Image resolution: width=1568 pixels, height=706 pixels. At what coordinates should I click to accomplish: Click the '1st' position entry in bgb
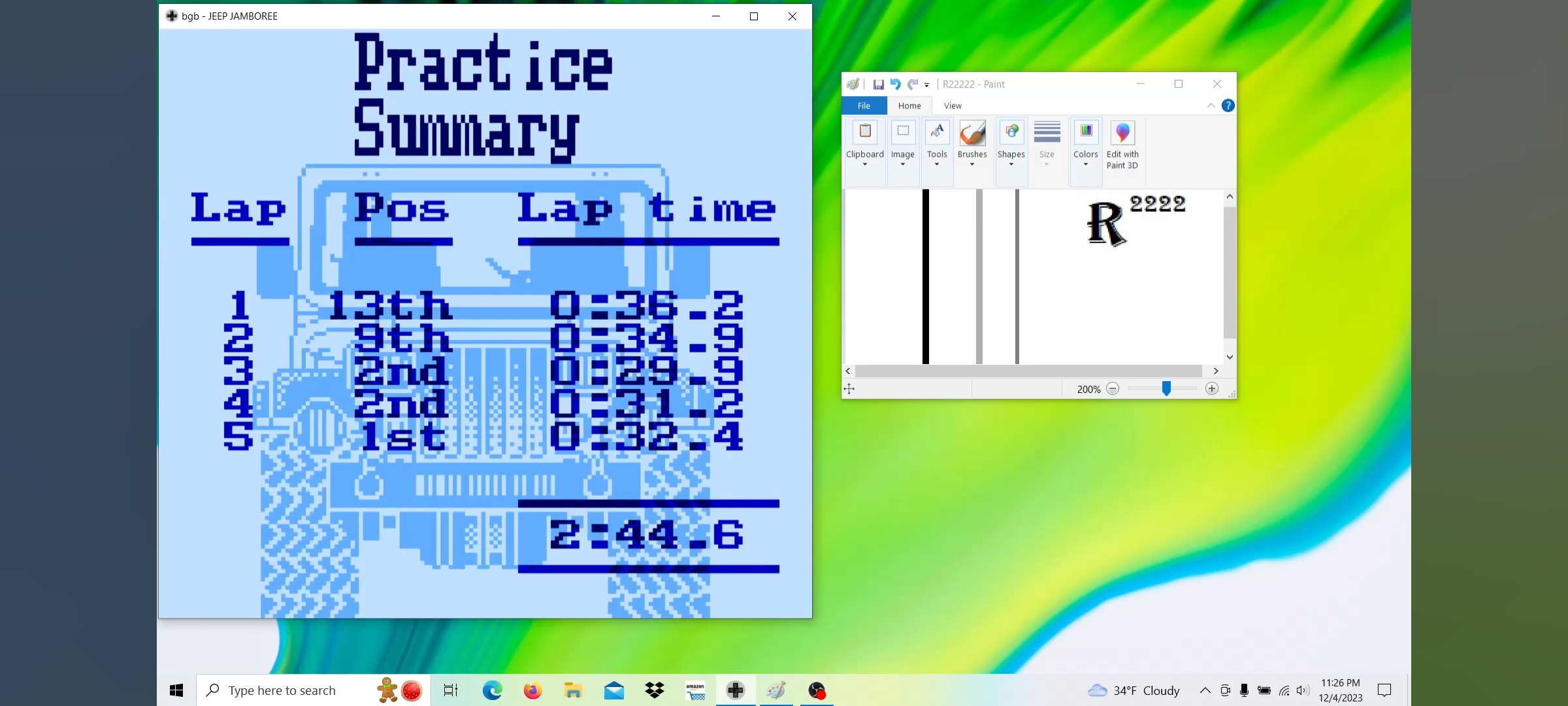[402, 436]
